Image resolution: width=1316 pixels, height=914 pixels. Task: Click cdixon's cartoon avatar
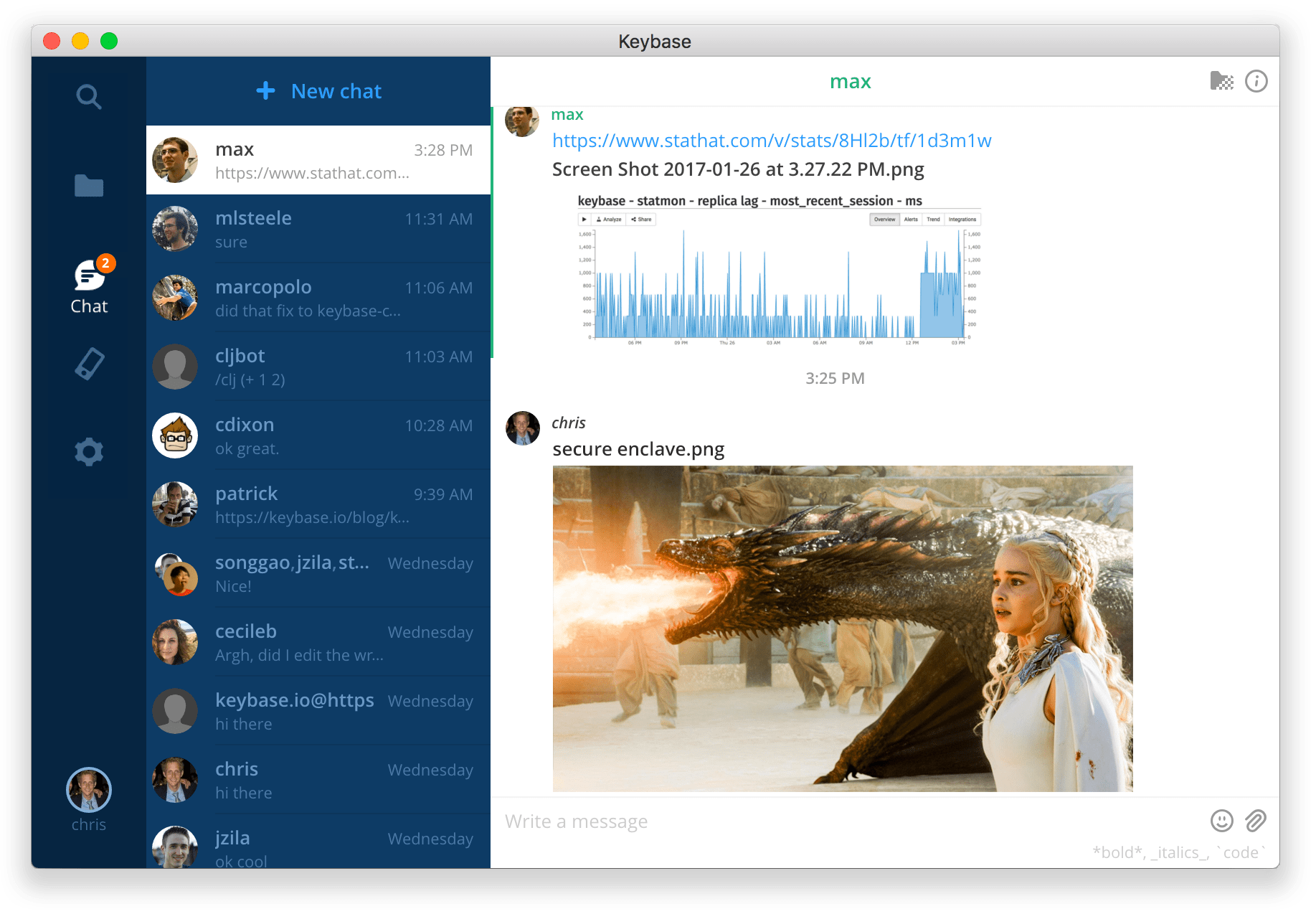point(175,435)
